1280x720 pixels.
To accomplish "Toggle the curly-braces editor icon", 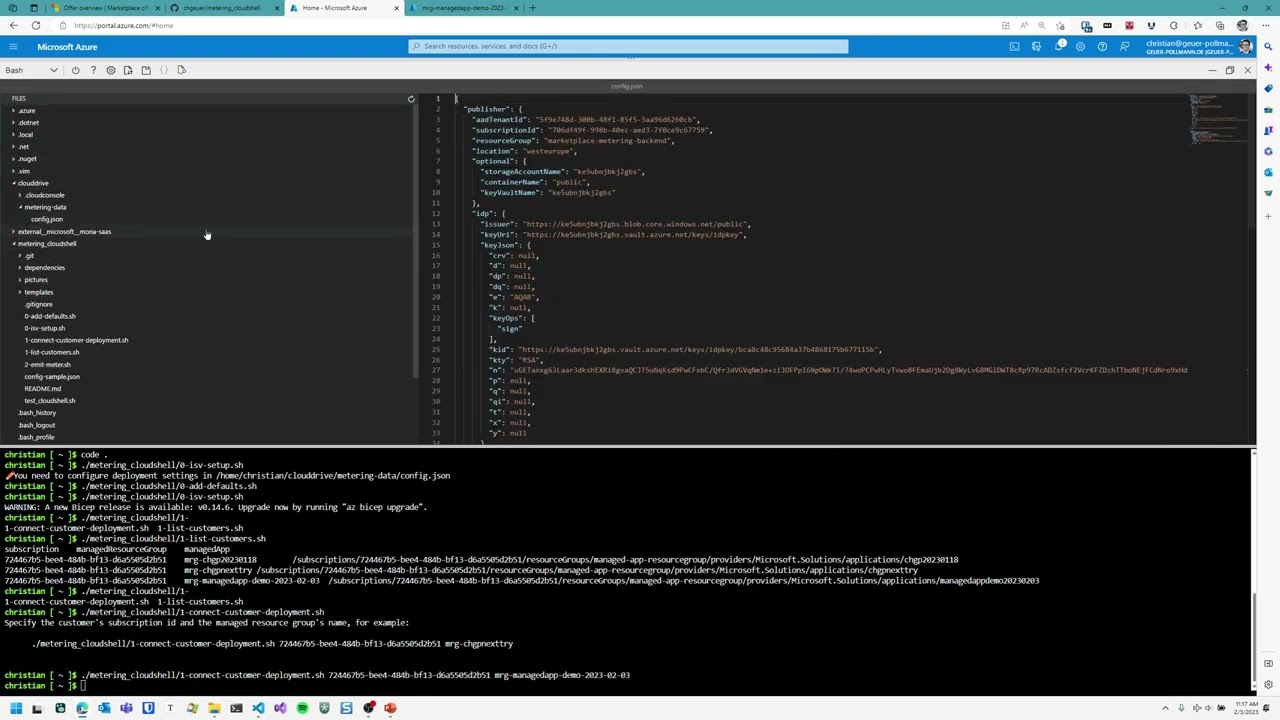I will (164, 70).
